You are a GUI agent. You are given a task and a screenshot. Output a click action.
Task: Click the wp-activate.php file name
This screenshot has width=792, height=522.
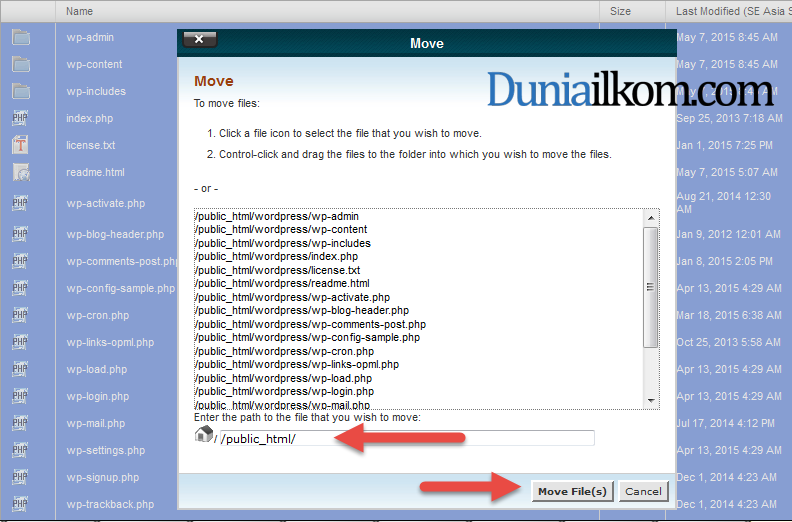(106, 203)
